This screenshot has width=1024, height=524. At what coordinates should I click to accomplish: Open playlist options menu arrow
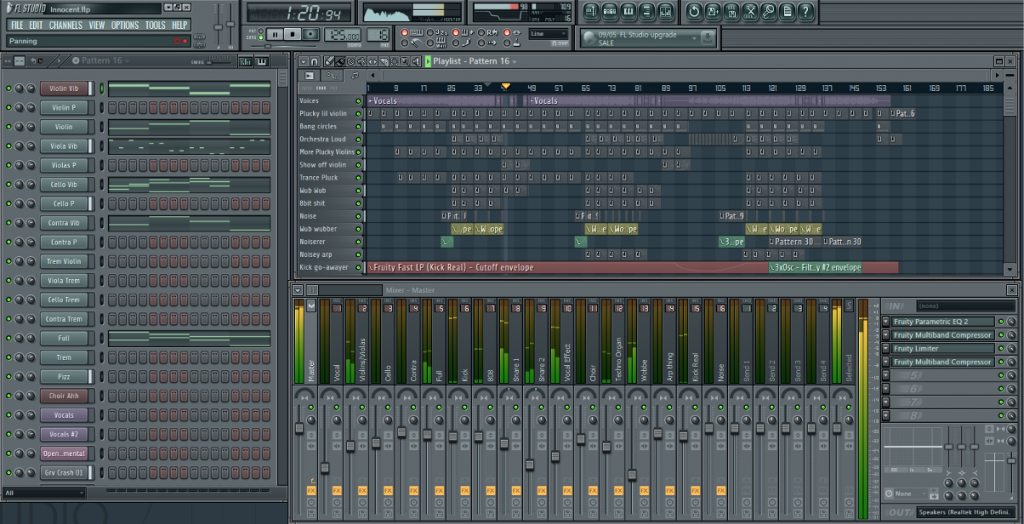(x=302, y=61)
